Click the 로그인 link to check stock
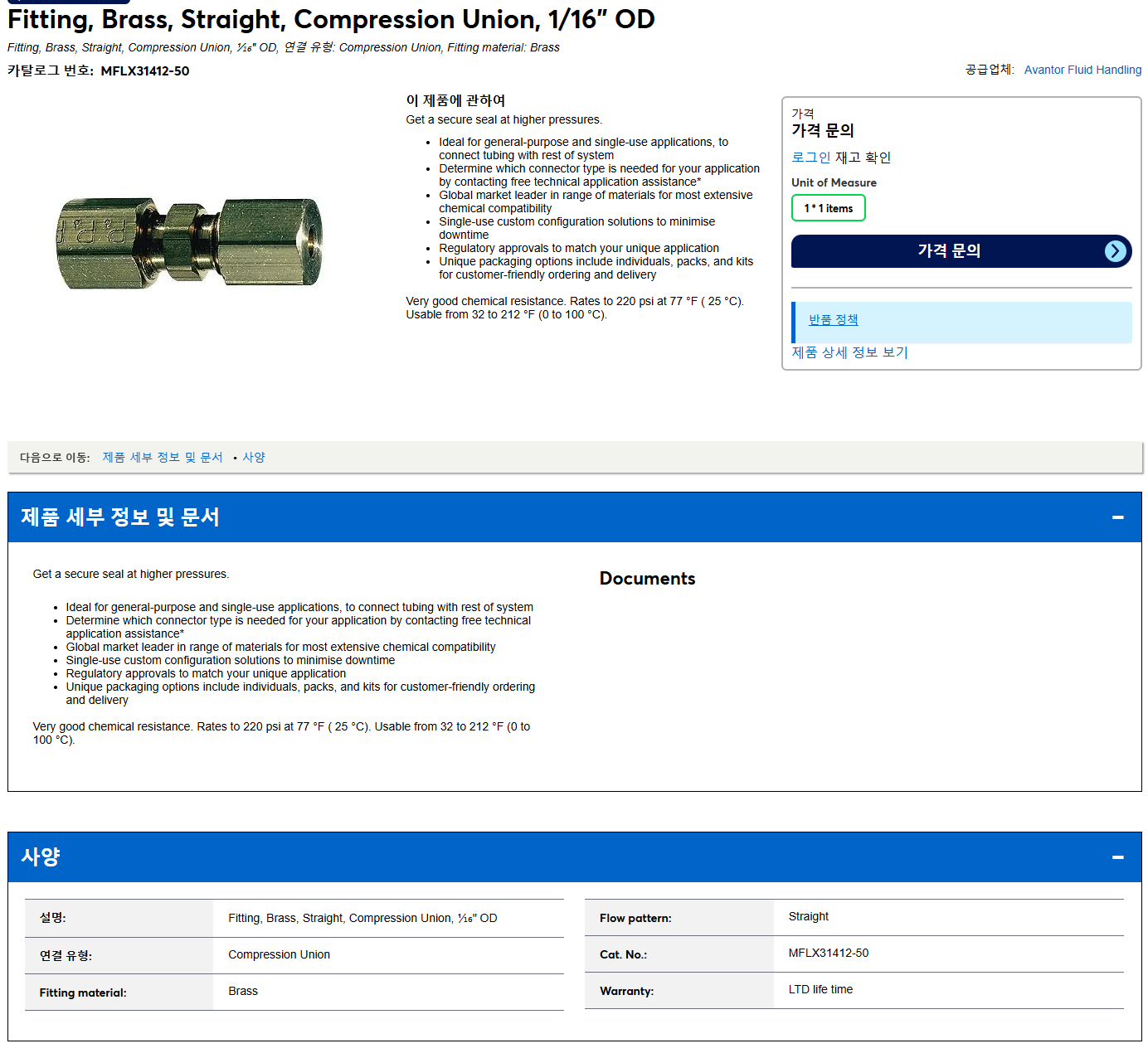1148x1058 pixels. (x=810, y=158)
